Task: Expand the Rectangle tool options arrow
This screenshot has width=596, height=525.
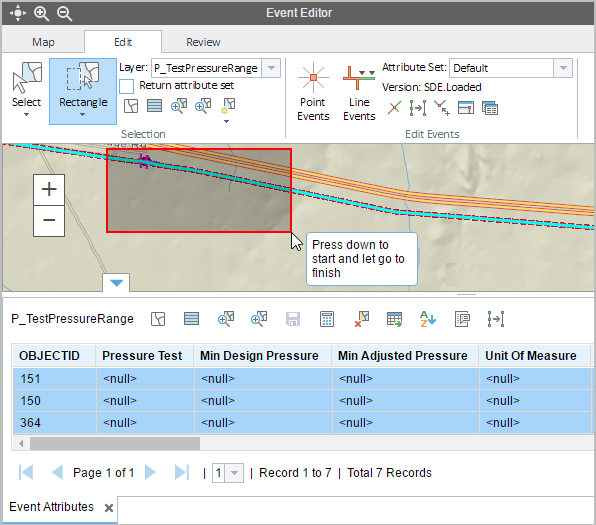Action: (82, 114)
